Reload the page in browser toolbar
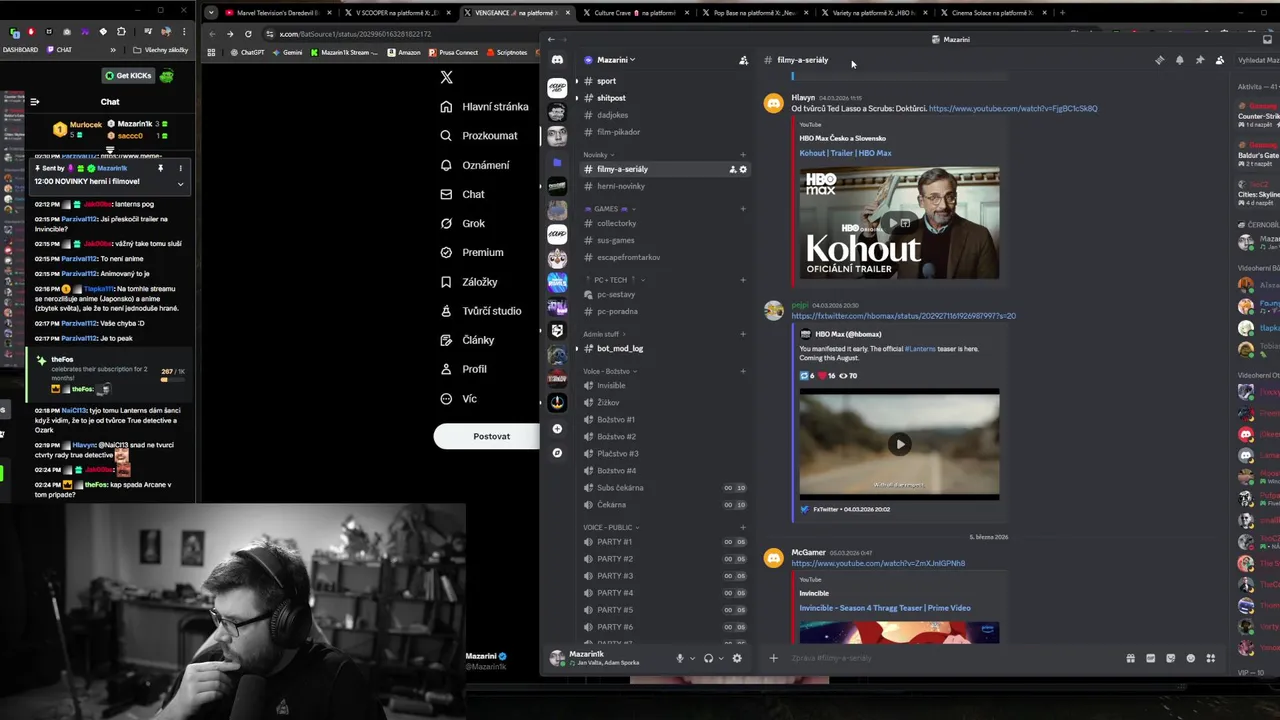The image size is (1280, 720). (248, 34)
